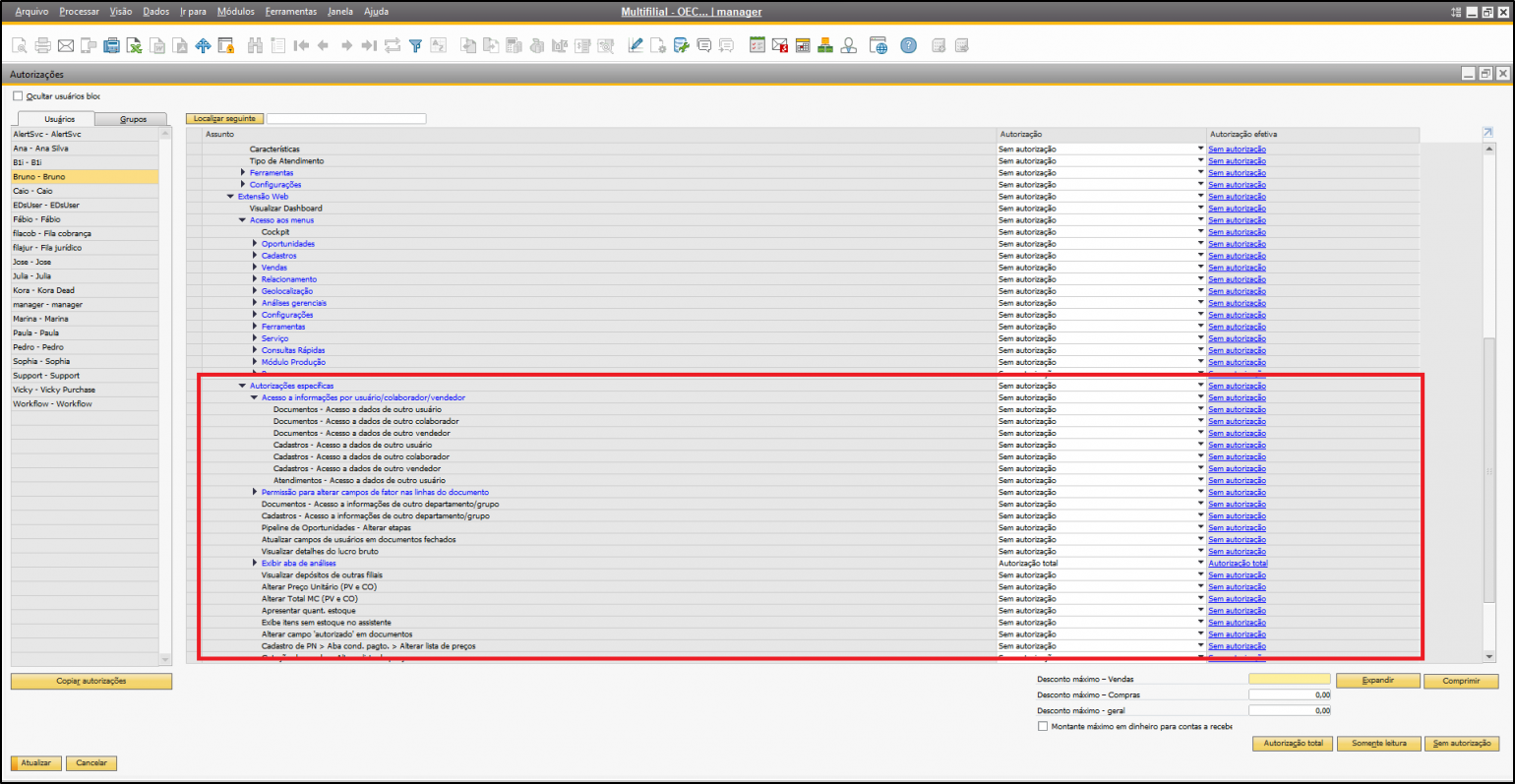Open form settings page-with-gear icon
This screenshot has height=784, width=1515.
coord(658,45)
